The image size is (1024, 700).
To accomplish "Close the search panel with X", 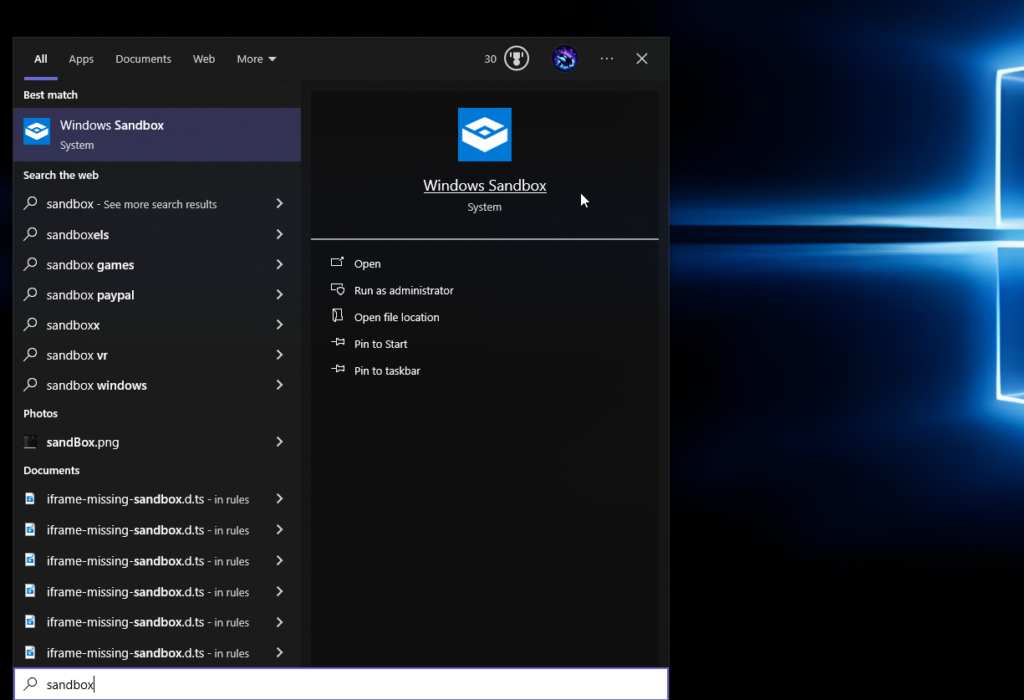I will [642, 59].
